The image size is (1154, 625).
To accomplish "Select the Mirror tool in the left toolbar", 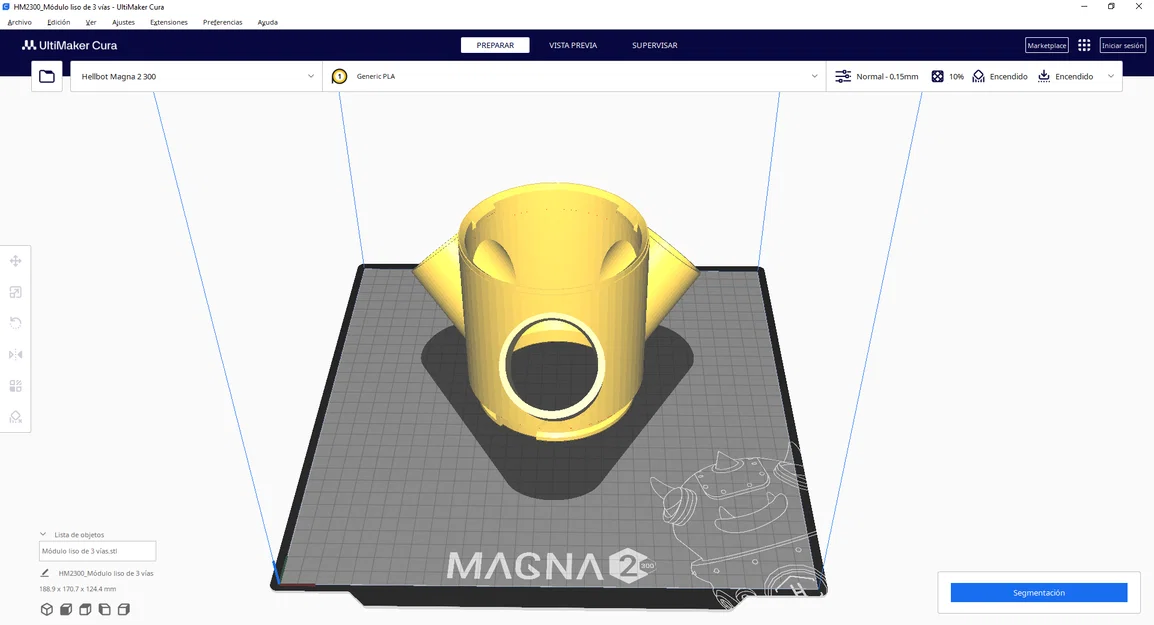I will point(15,355).
